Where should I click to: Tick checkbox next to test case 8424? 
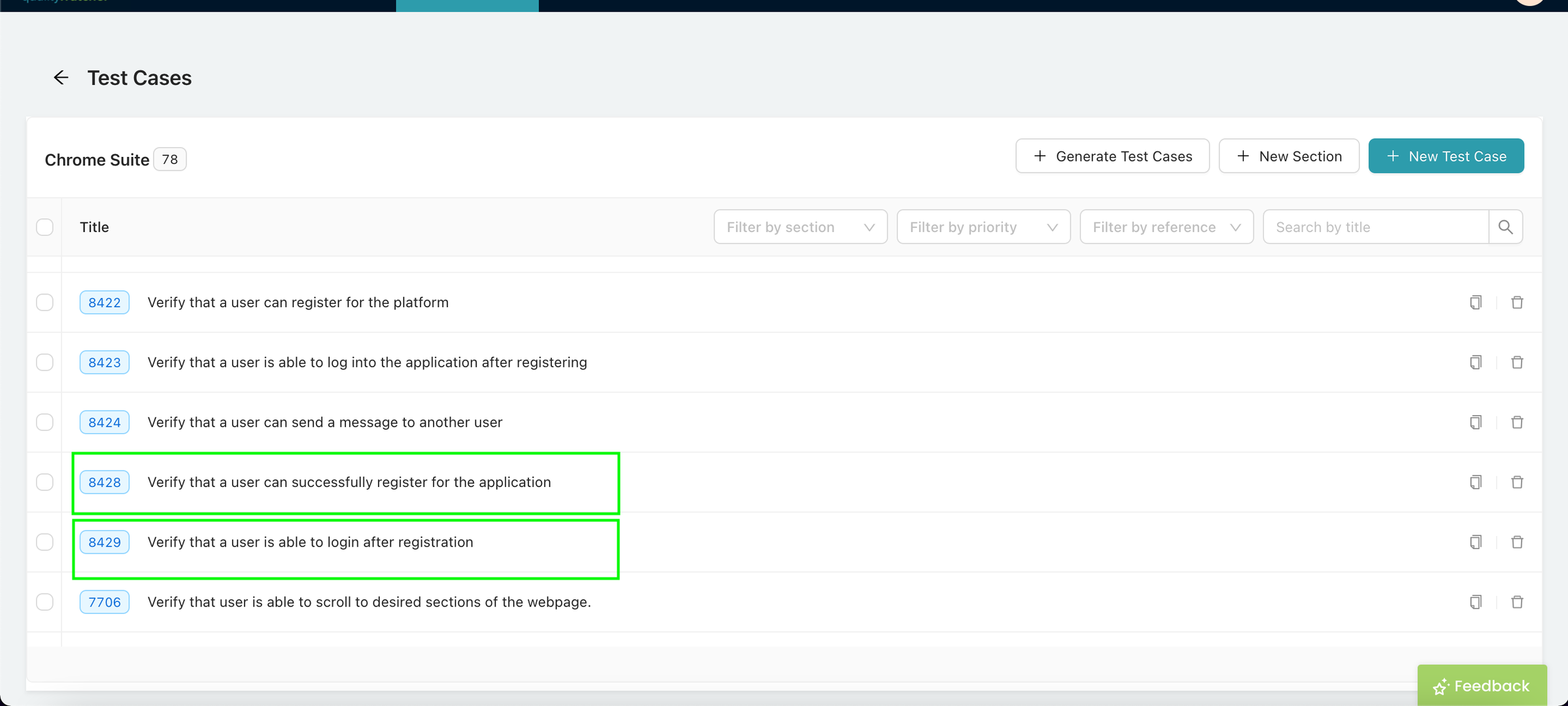click(x=44, y=422)
